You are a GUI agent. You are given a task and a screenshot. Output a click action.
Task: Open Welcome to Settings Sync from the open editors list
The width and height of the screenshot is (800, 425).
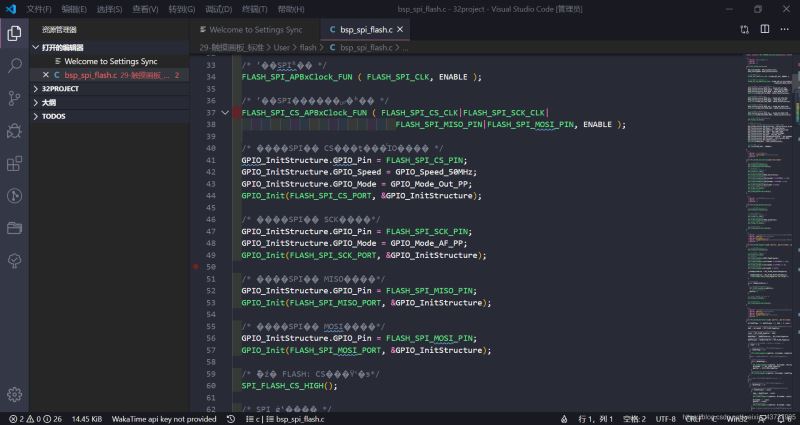109,61
